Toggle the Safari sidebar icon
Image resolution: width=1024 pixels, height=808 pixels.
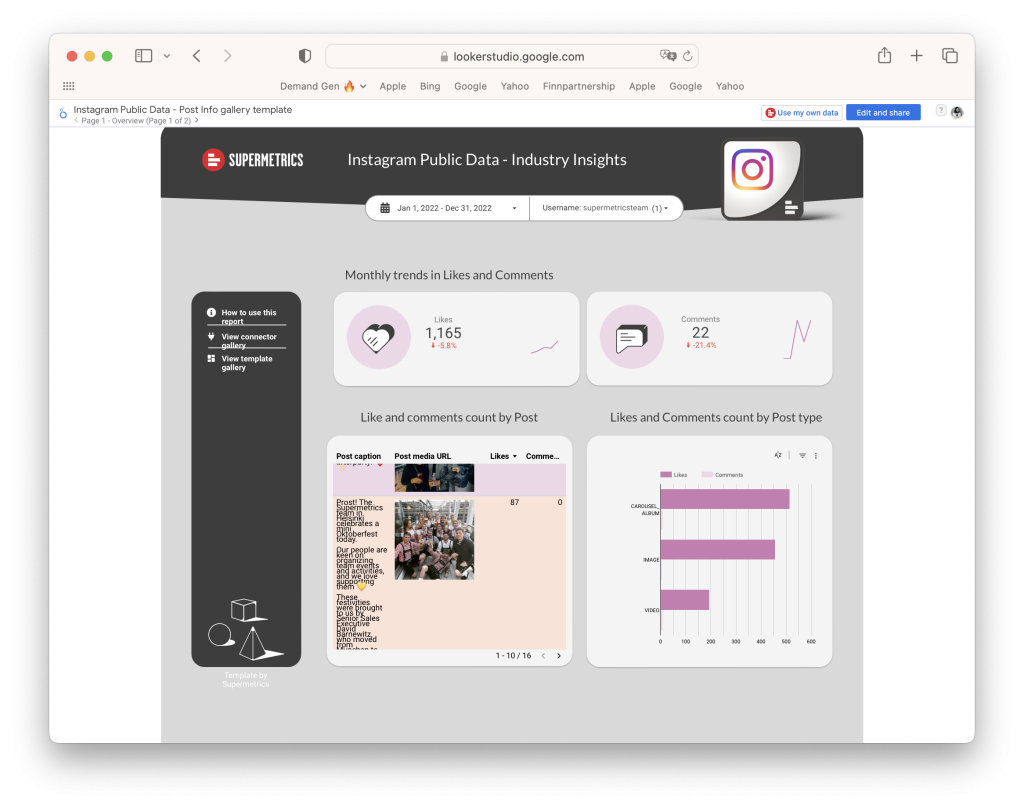pos(143,56)
